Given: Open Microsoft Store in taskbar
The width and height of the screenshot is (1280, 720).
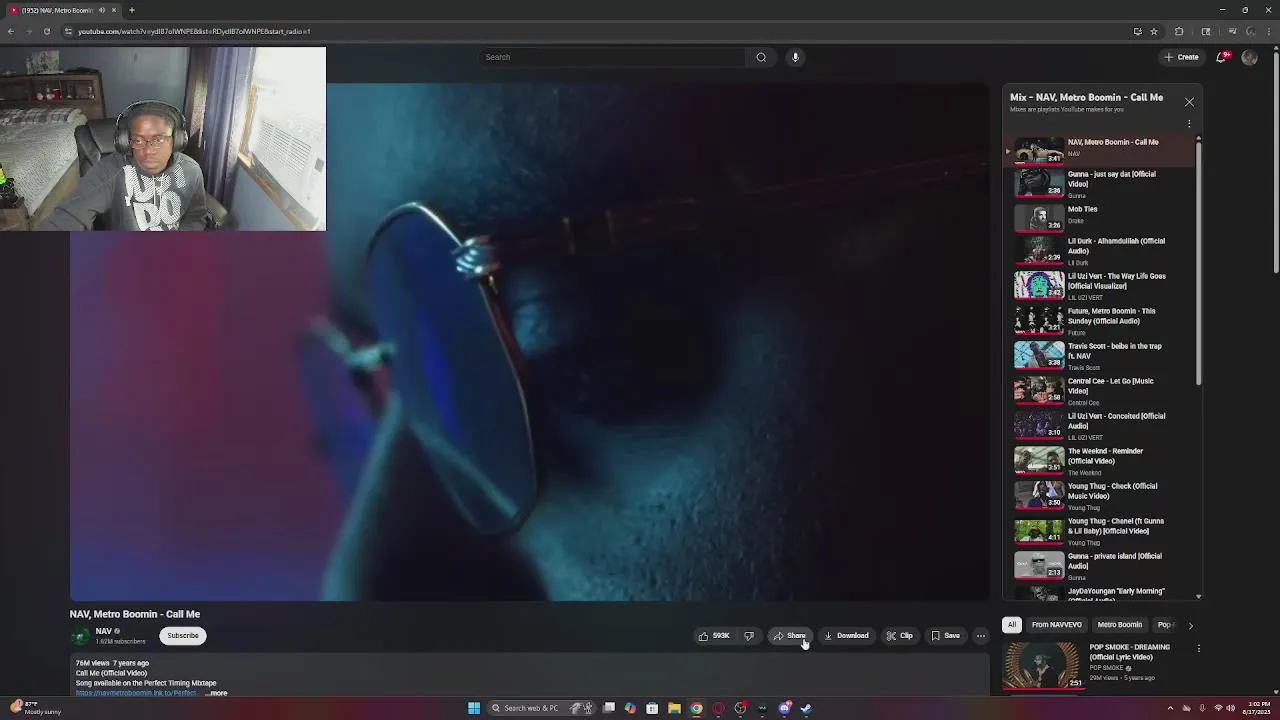Looking at the screenshot, I should point(652,708).
